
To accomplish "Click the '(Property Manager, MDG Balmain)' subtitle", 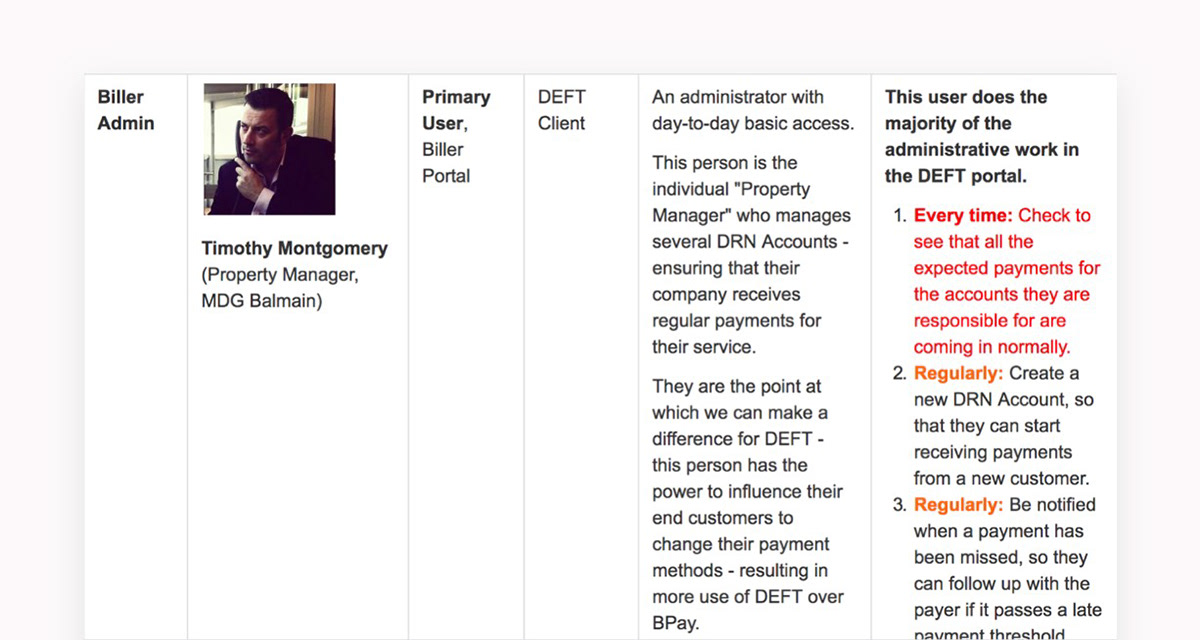I will (280, 288).
